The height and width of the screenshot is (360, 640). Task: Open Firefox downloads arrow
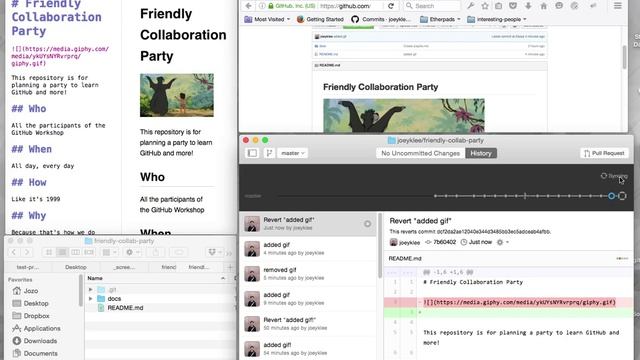528,6
